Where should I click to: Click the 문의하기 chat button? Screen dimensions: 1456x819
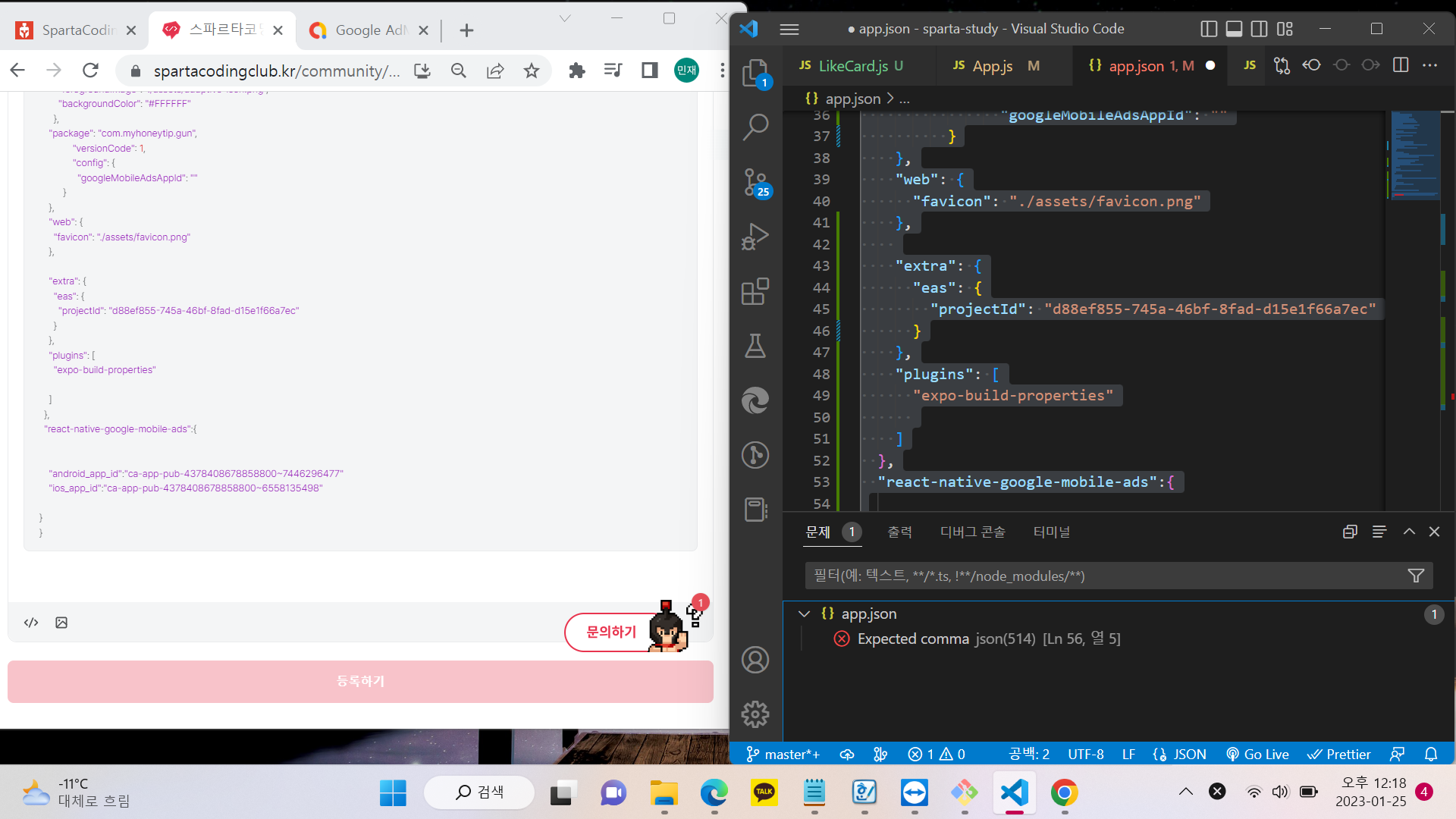pos(611,632)
